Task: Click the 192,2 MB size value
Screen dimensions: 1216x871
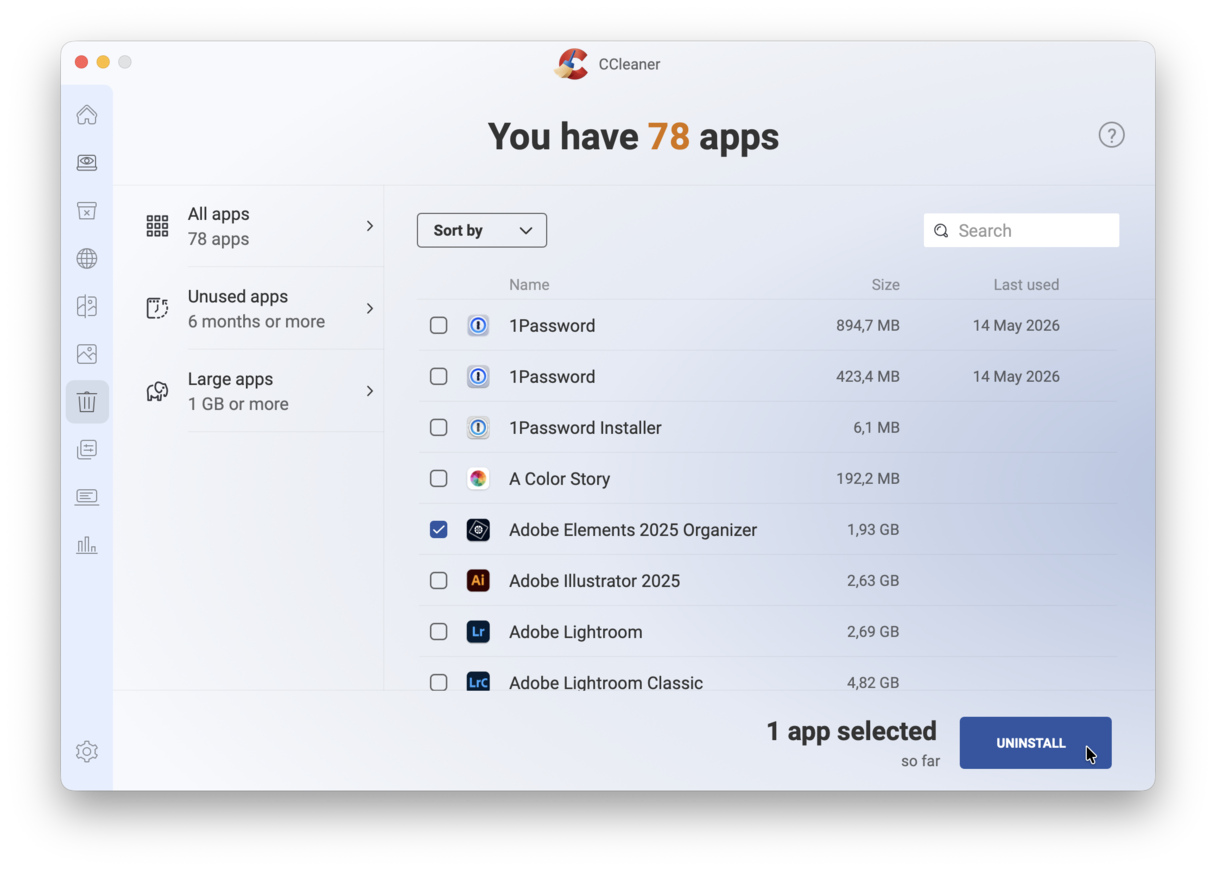Action: click(x=868, y=478)
